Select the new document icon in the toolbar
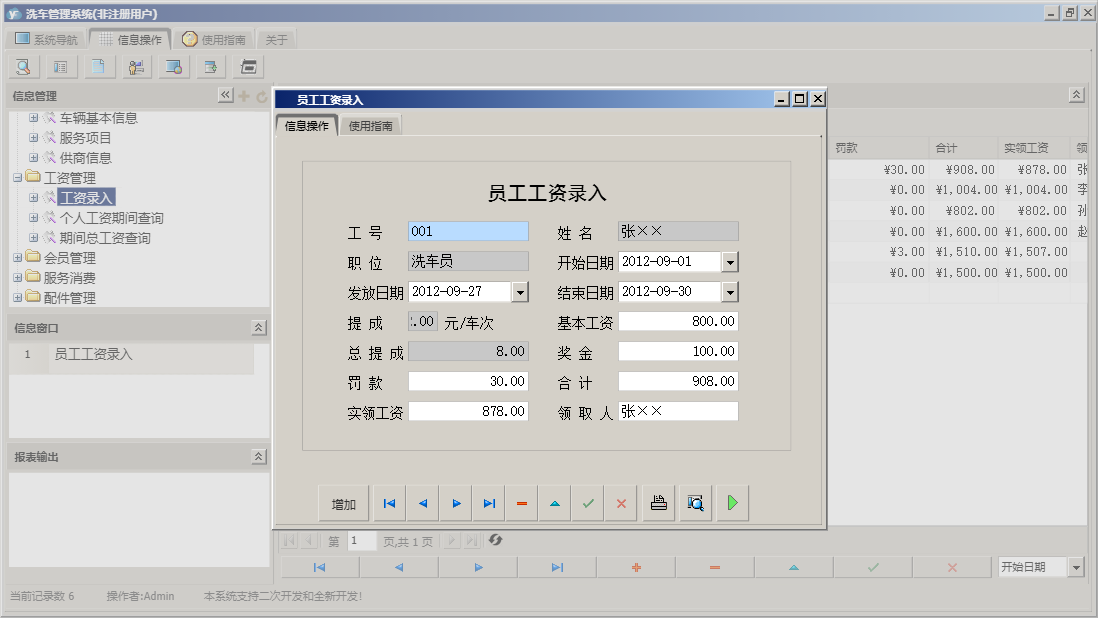The image size is (1098, 618). coord(99,66)
